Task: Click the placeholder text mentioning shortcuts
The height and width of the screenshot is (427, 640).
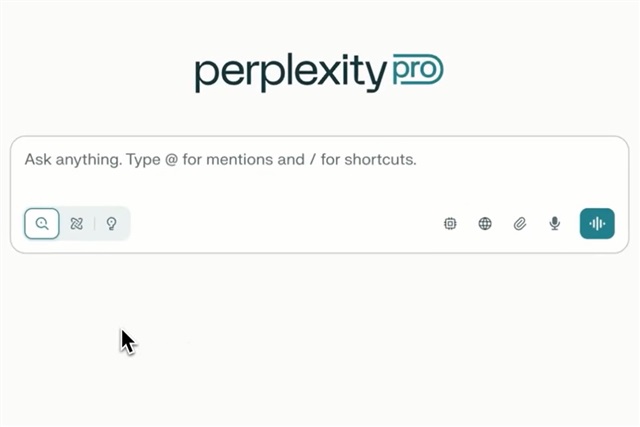Action: [220, 160]
